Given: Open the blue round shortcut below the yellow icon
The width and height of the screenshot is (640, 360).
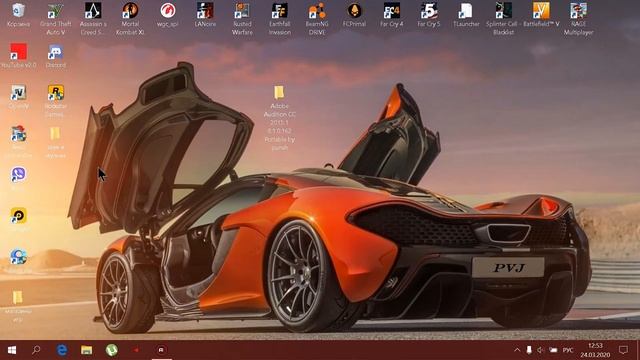Looking at the screenshot, I should (x=18, y=256).
